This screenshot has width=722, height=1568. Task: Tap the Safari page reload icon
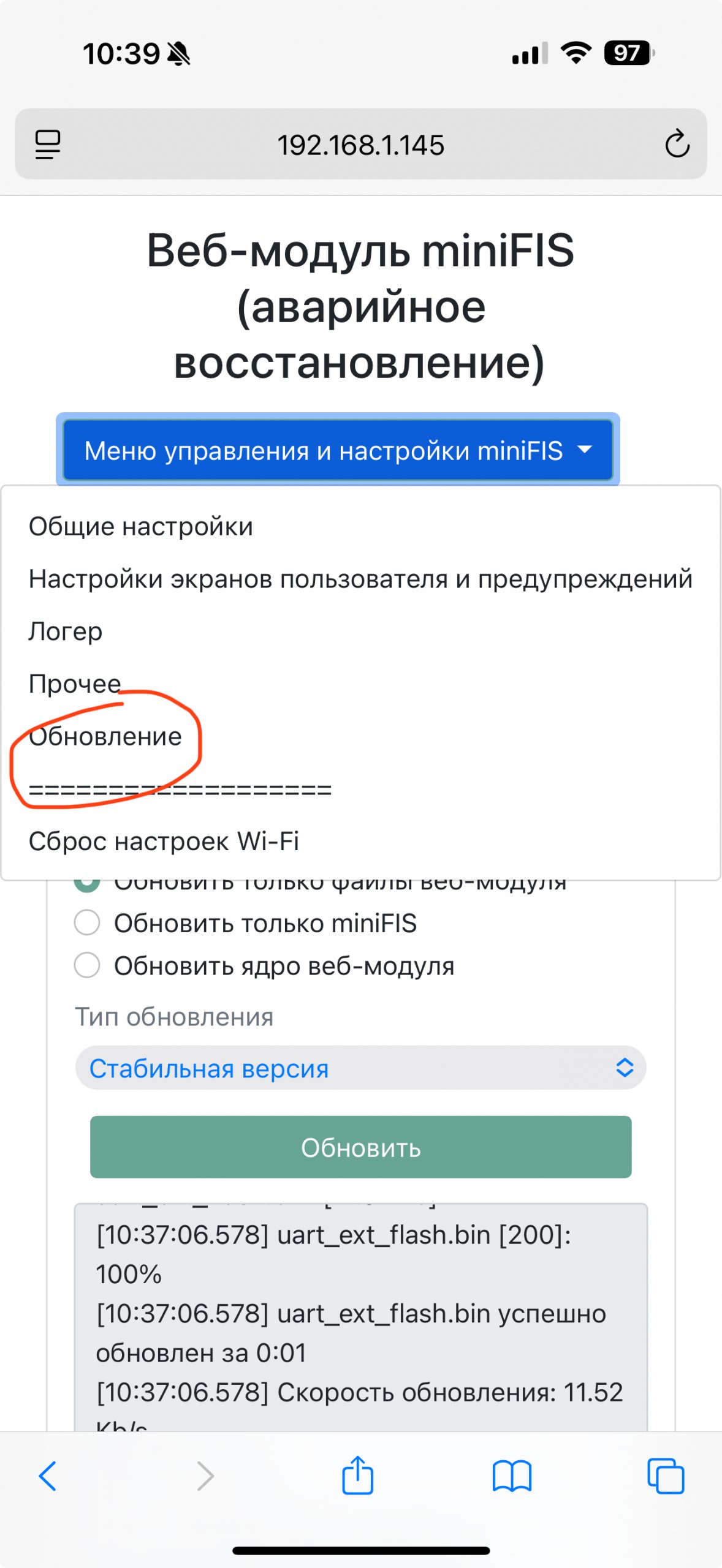pyautogui.click(x=677, y=145)
